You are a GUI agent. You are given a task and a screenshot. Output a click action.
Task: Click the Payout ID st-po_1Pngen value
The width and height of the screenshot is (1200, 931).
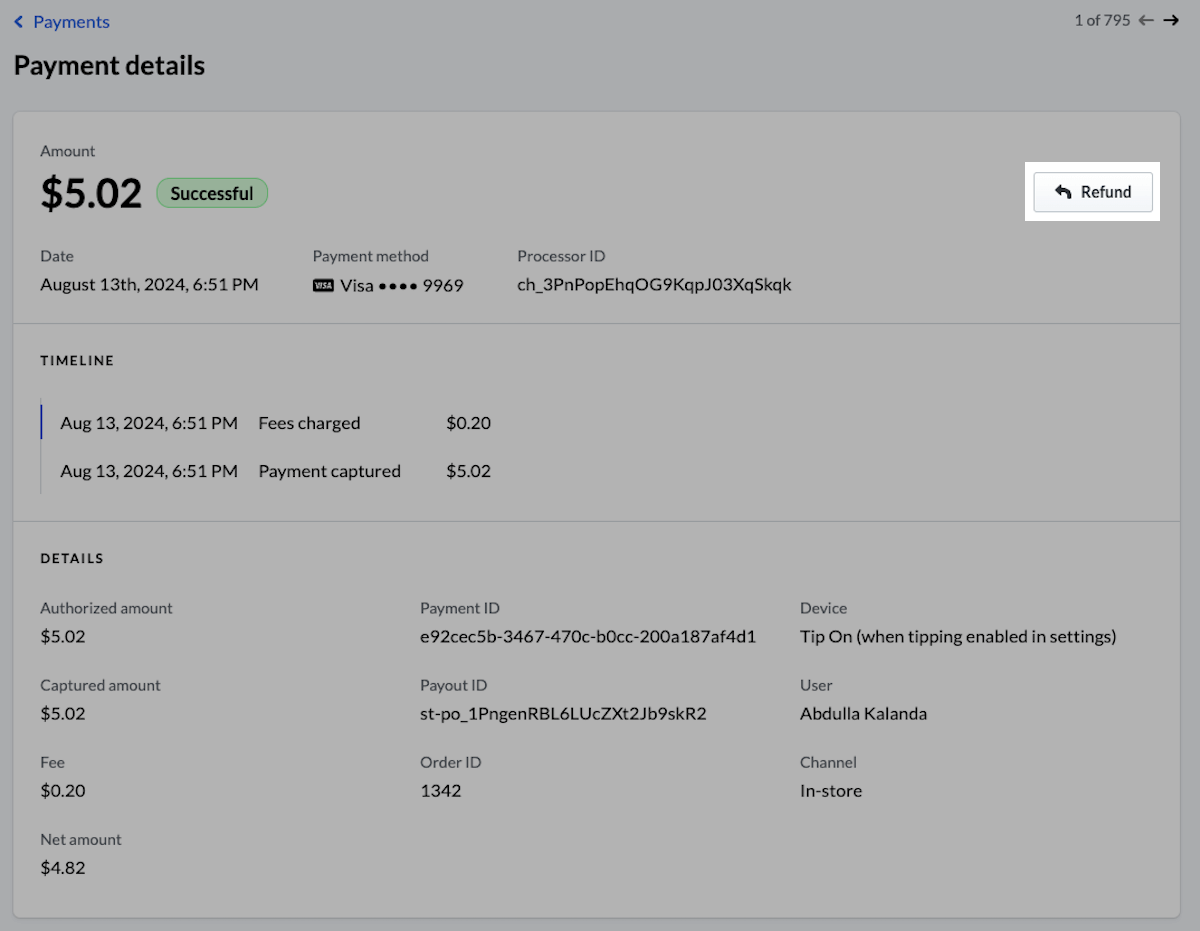[563, 714]
